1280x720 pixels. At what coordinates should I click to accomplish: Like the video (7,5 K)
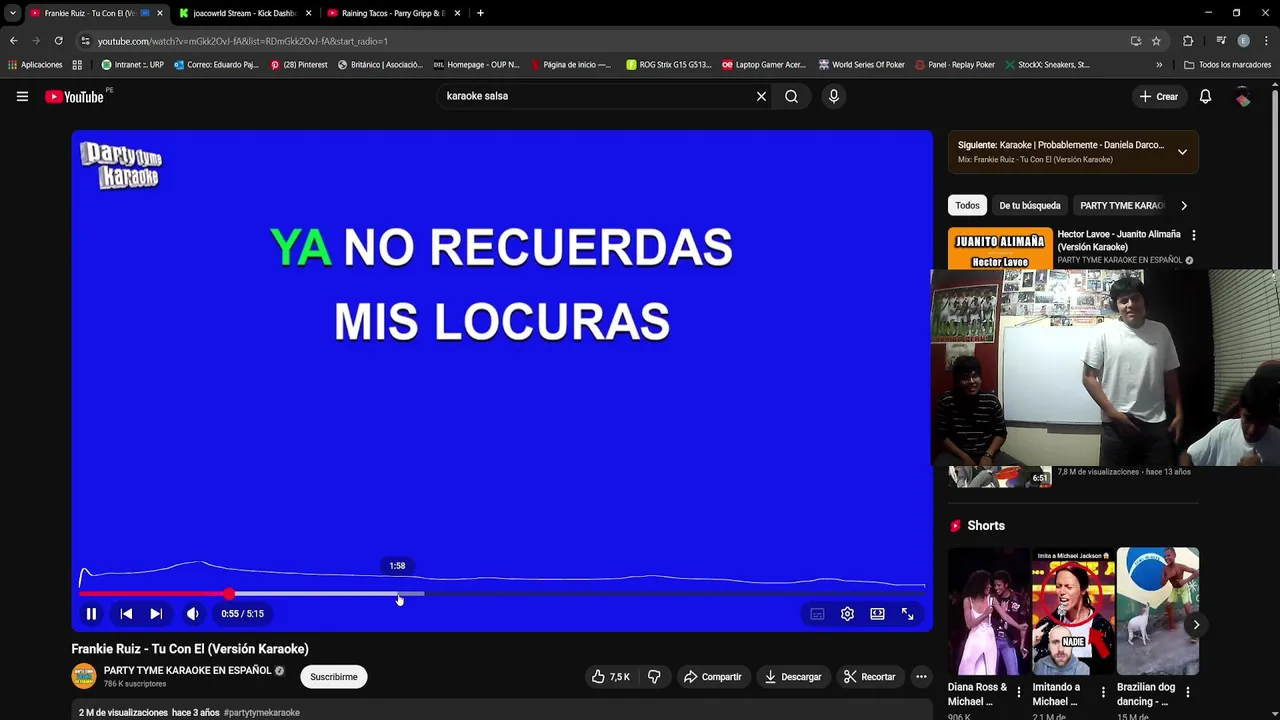[610, 677]
